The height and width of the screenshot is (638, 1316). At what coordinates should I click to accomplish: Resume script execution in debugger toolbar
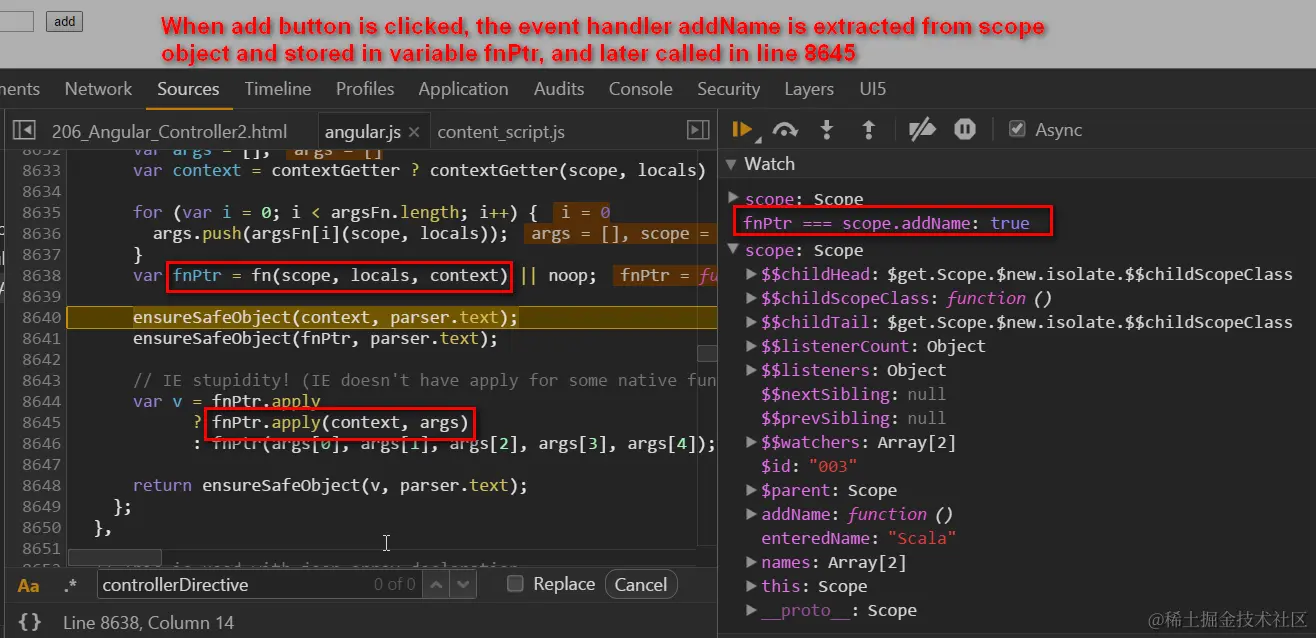click(x=741, y=129)
